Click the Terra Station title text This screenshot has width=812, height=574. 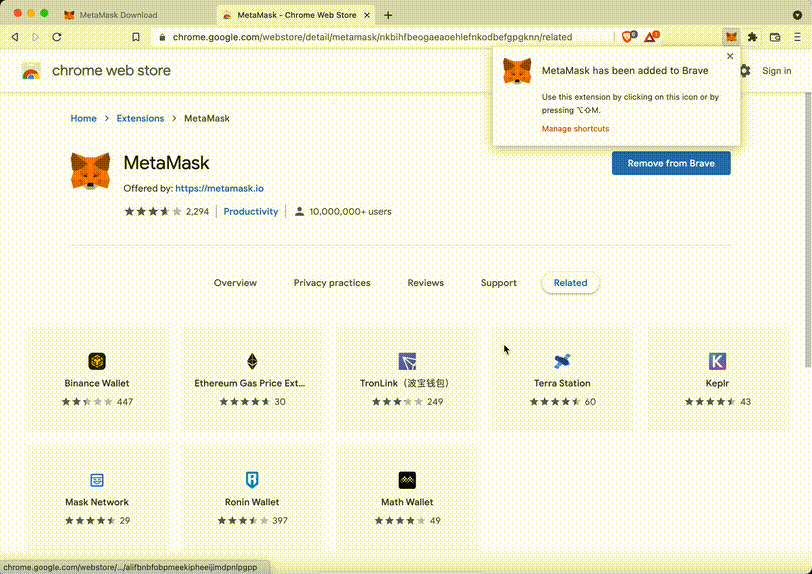tap(562, 383)
